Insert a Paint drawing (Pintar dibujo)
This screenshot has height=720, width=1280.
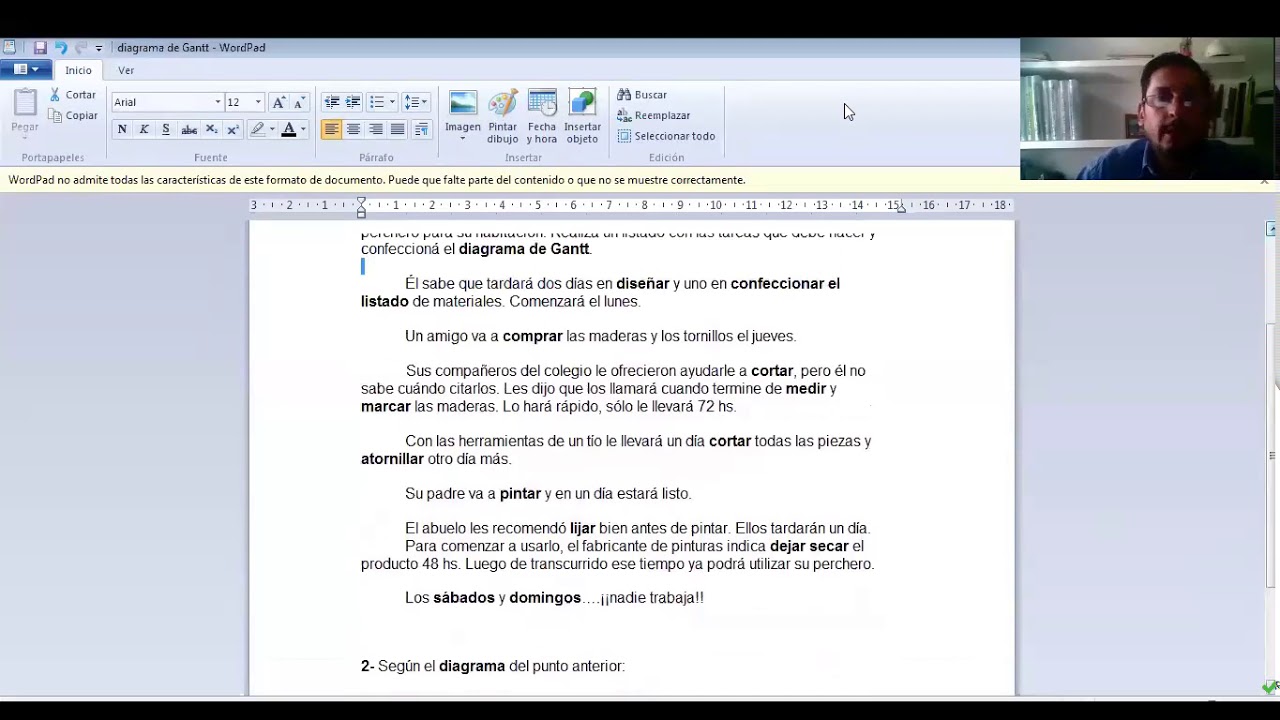click(x=502, y=117)
